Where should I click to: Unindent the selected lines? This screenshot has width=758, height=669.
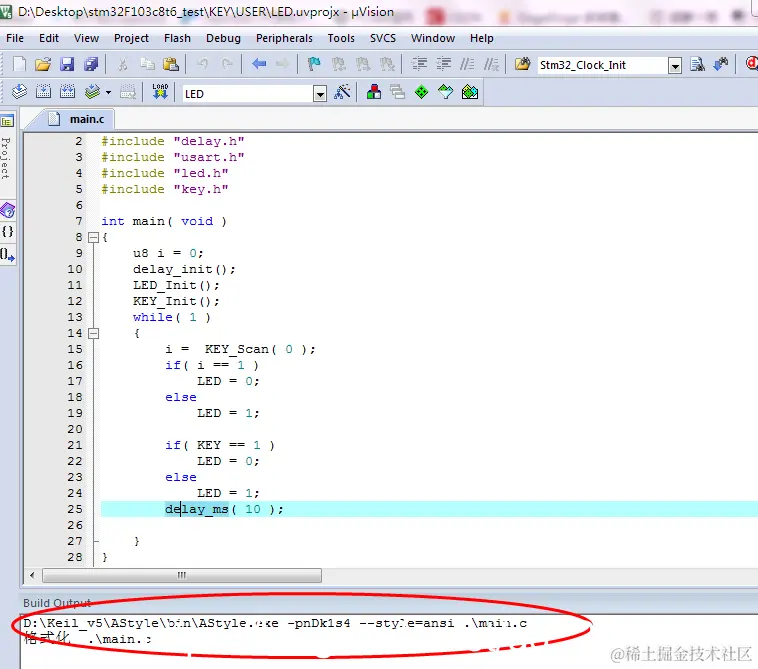[x=443, y=64]
